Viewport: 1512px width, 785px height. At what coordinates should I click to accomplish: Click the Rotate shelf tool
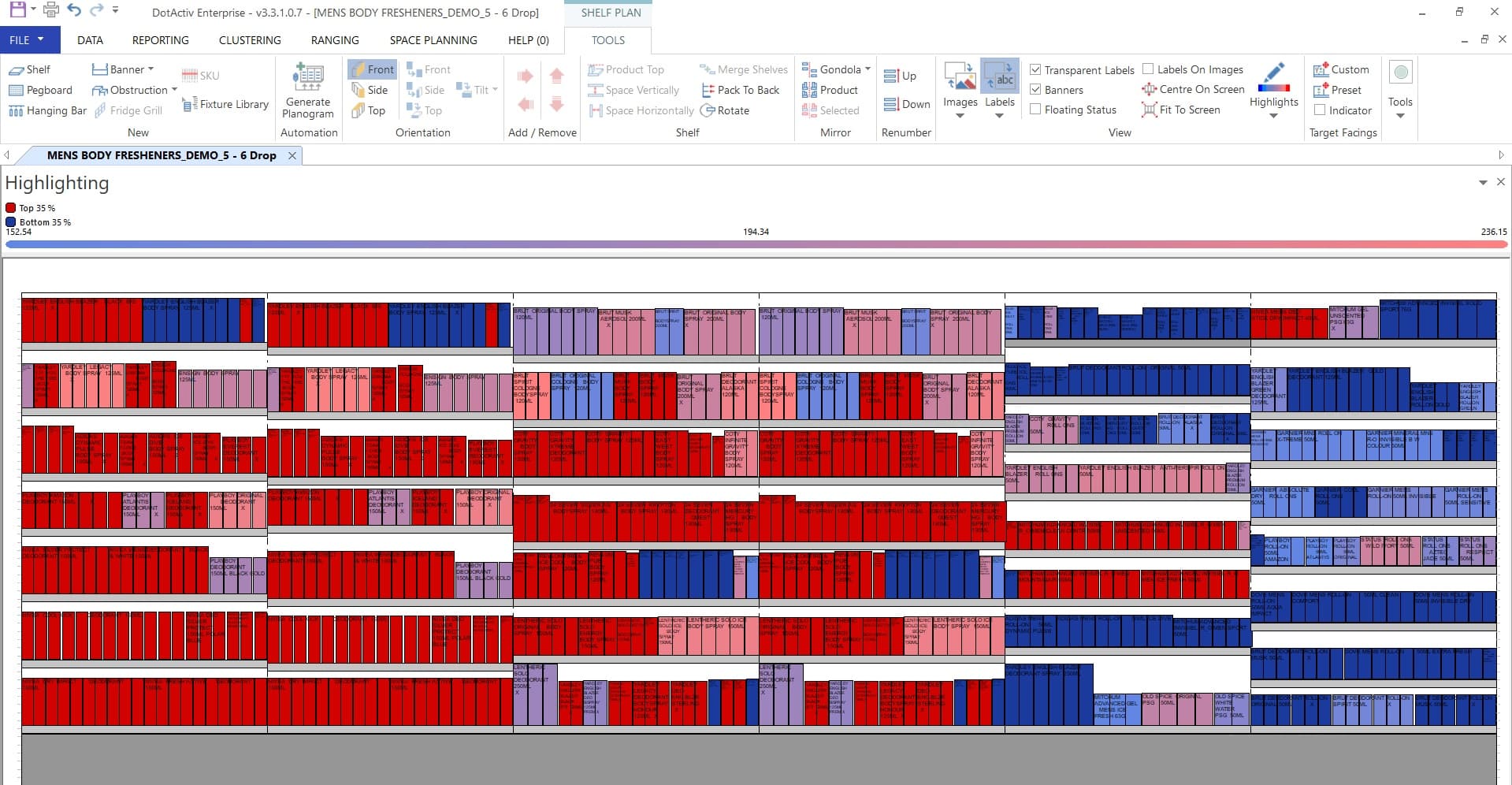[x=724, y=110]
